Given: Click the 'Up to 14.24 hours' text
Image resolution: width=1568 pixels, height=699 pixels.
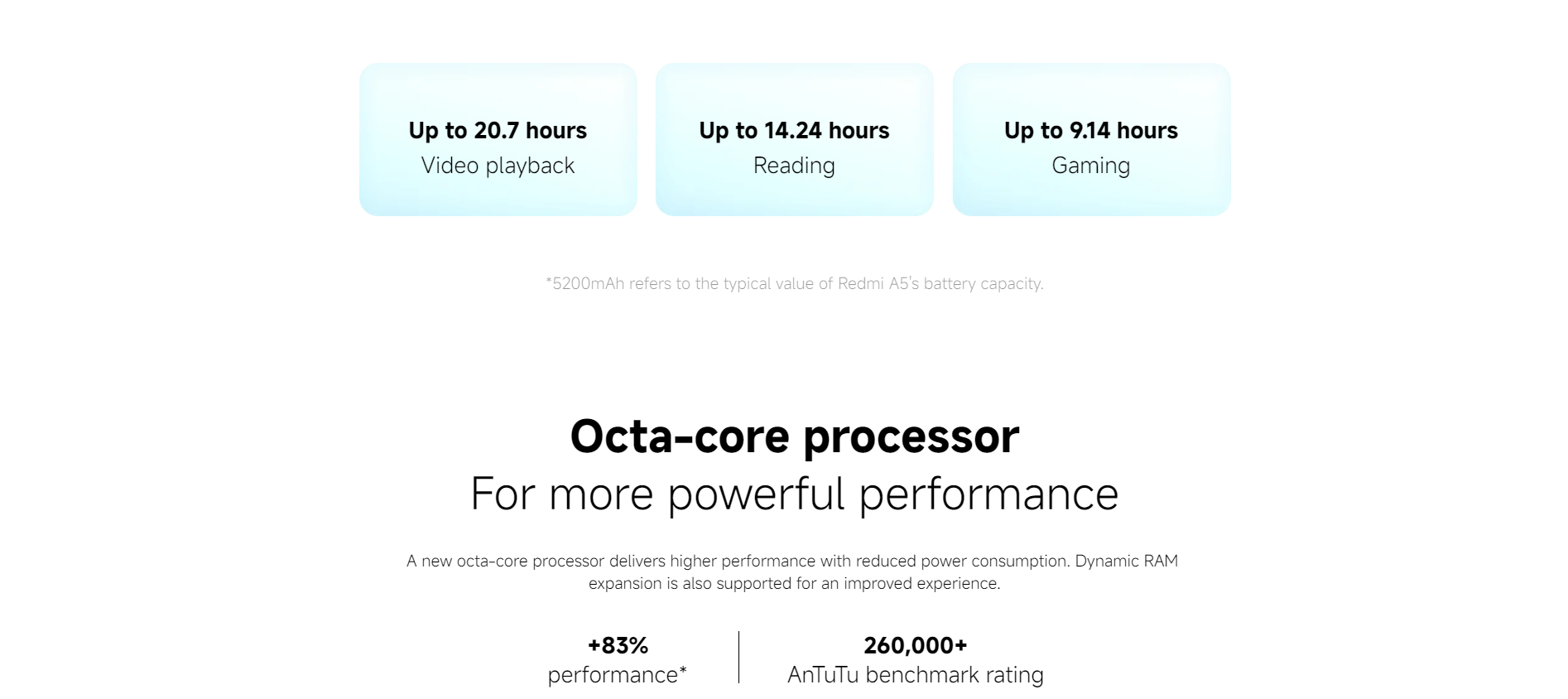Looking at the screenshot, I should pyautogui.click(x=794, y=130).
